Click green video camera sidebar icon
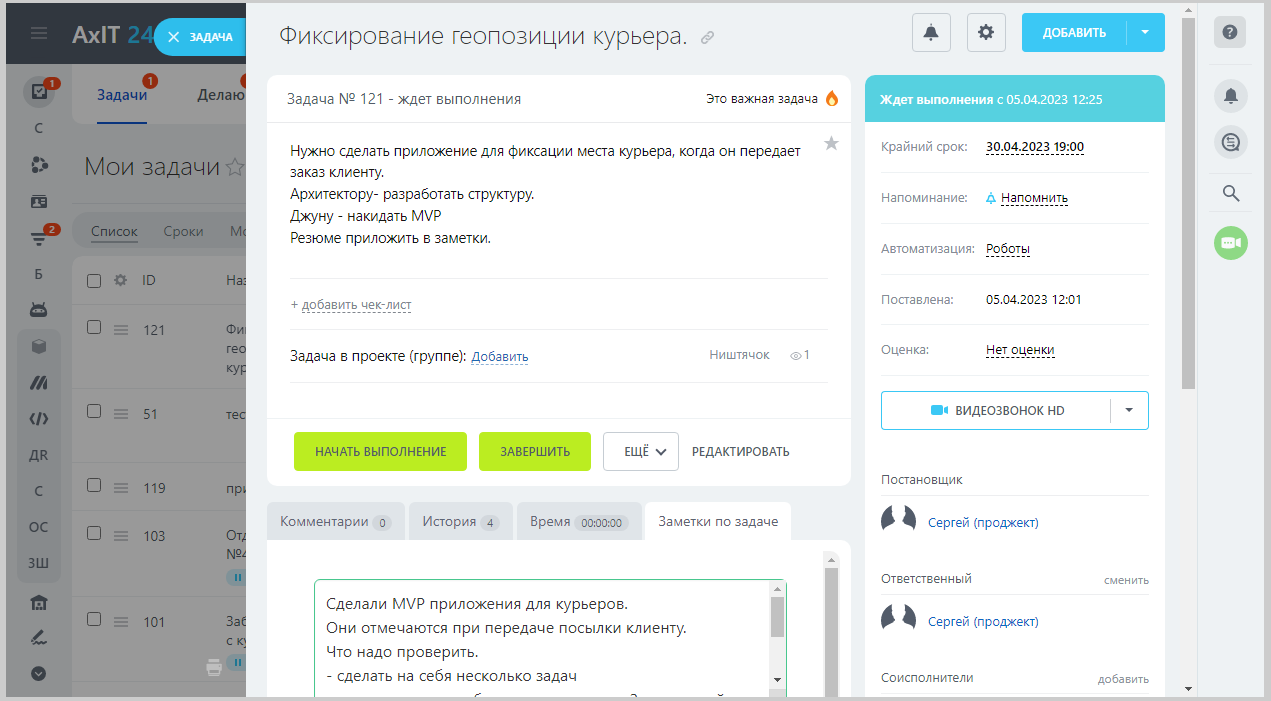 [1231, 243]
